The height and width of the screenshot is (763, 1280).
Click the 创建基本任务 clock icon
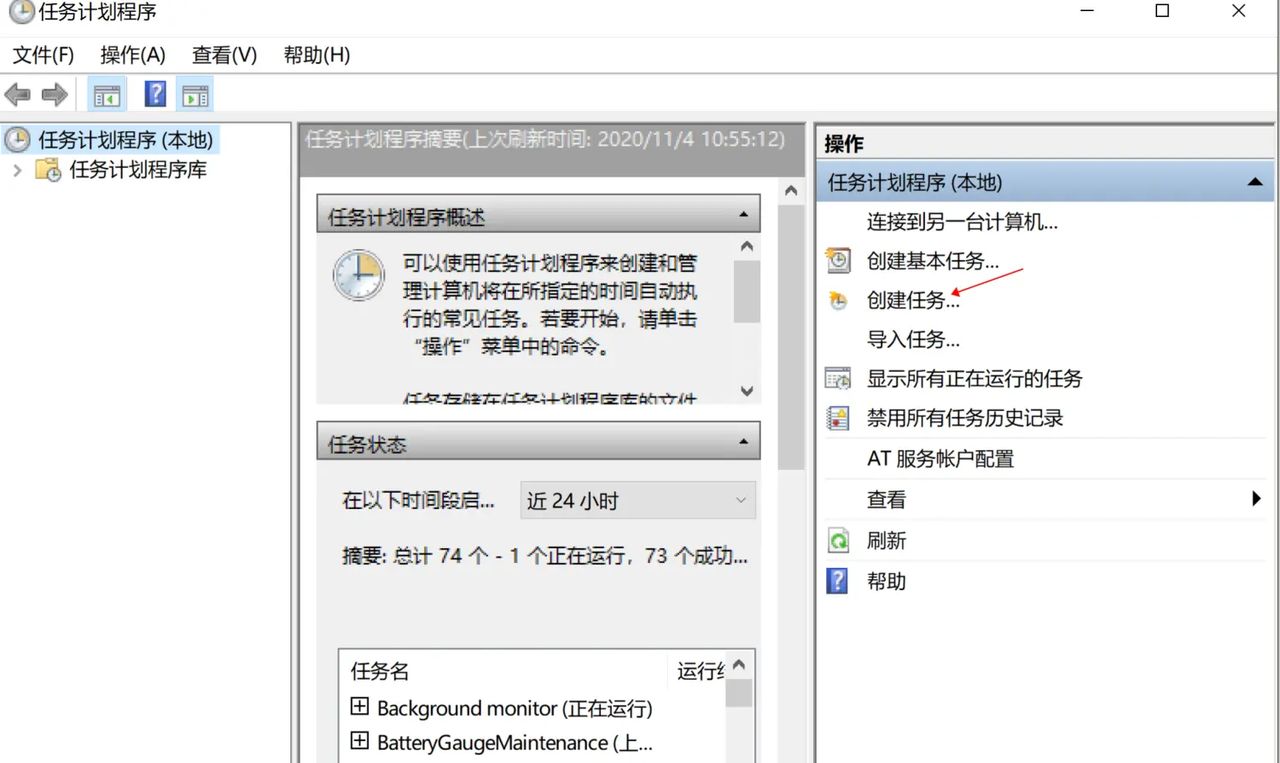pyautogui.click(x=838, y=260)
